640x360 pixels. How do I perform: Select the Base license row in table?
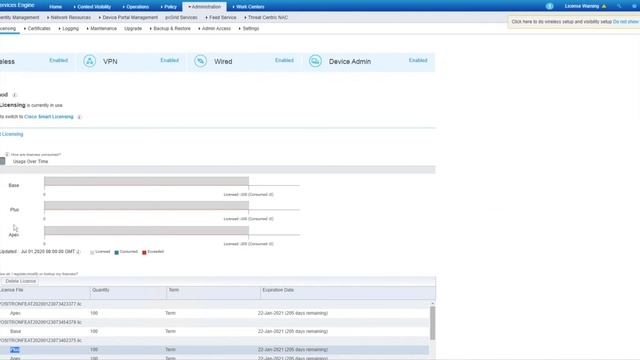click(214, 331)
